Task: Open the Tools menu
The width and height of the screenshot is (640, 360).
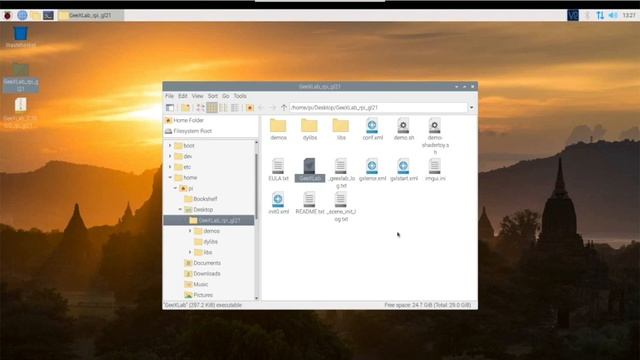Action: point(240,96)
